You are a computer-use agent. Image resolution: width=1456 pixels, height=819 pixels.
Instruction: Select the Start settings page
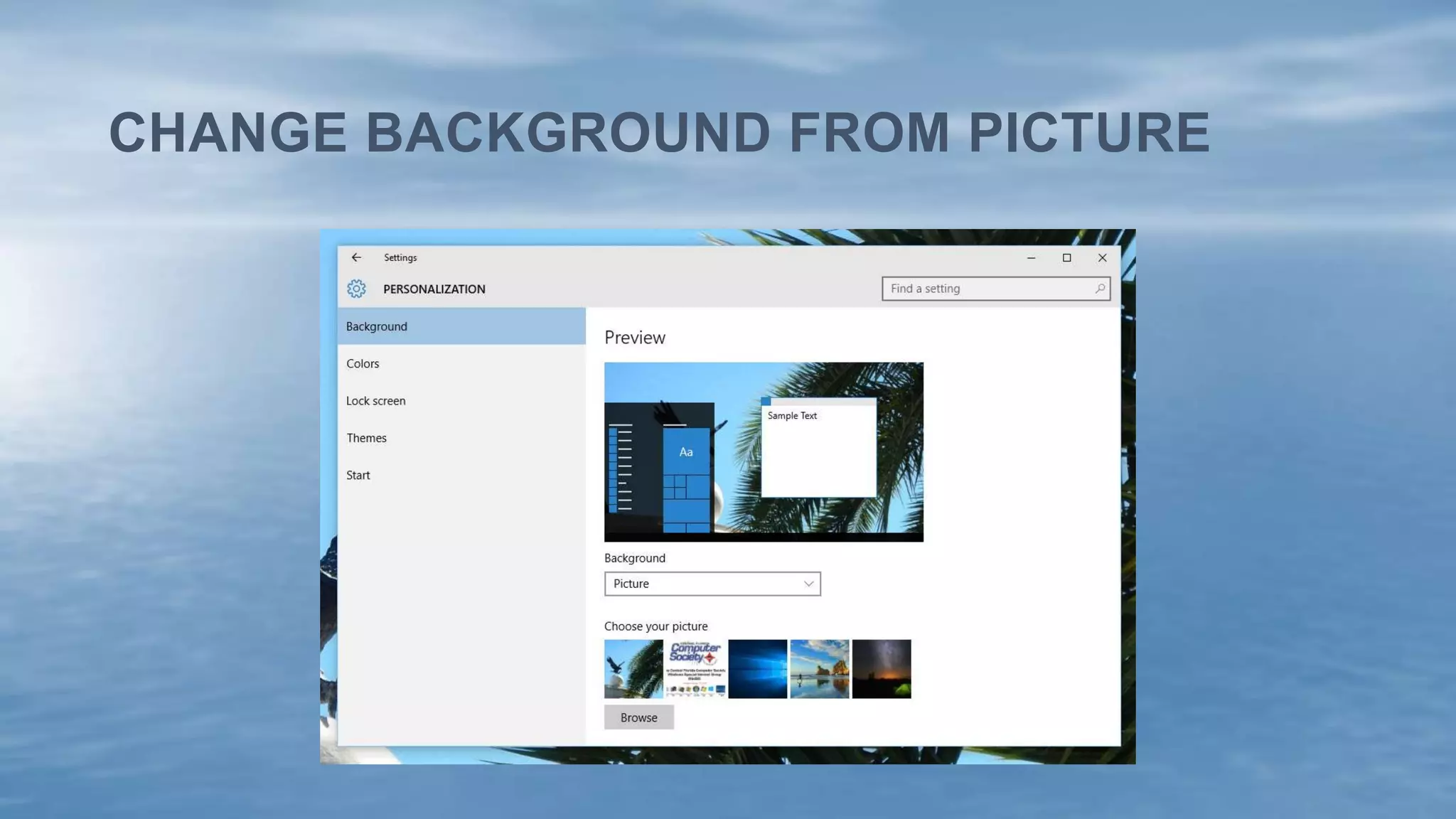pyautogui.click(x=358, y=475)
